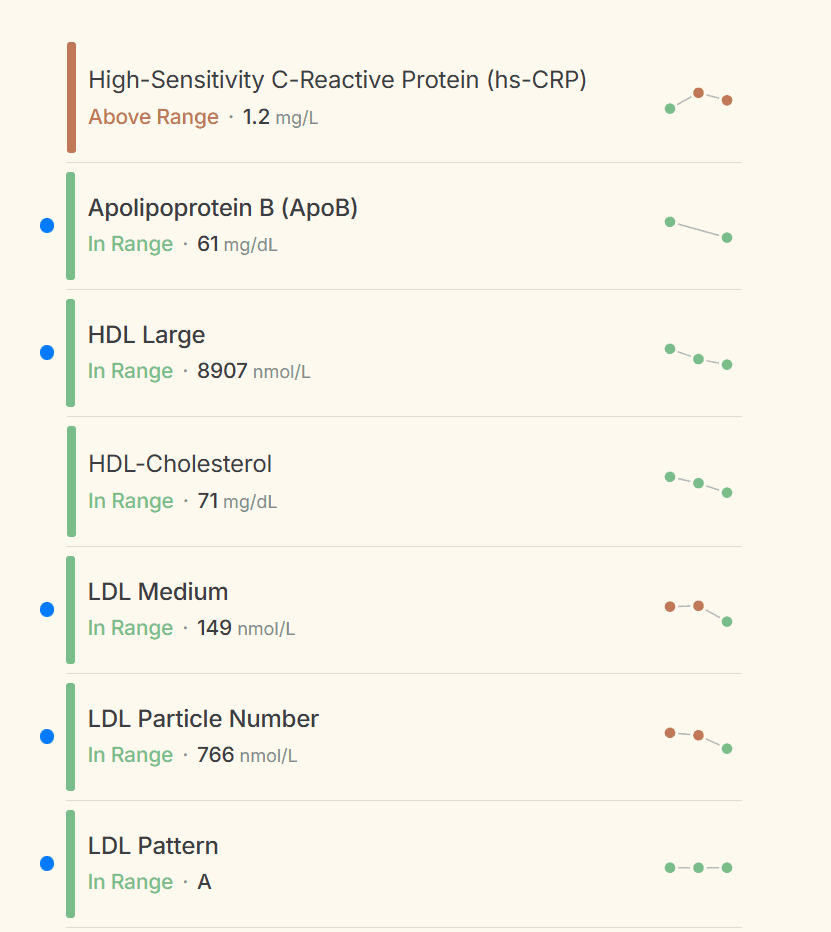Open the LDL Particle Number title
The width and height of the screenshot is (831, 932).
click(203, 719)
